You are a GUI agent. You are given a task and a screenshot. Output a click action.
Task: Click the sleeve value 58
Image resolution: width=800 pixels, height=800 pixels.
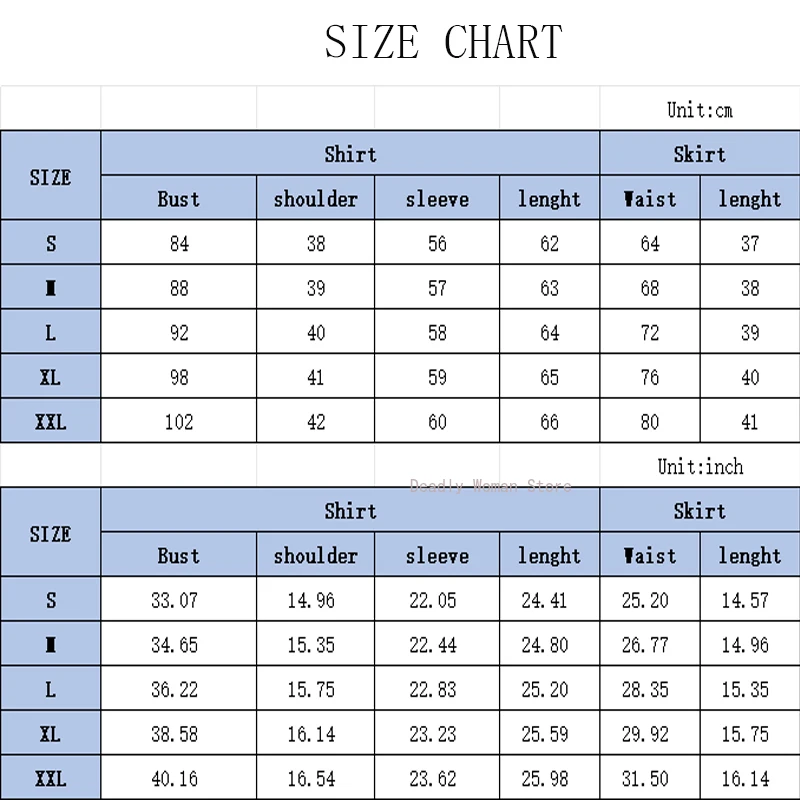click(x=437, y=333)
